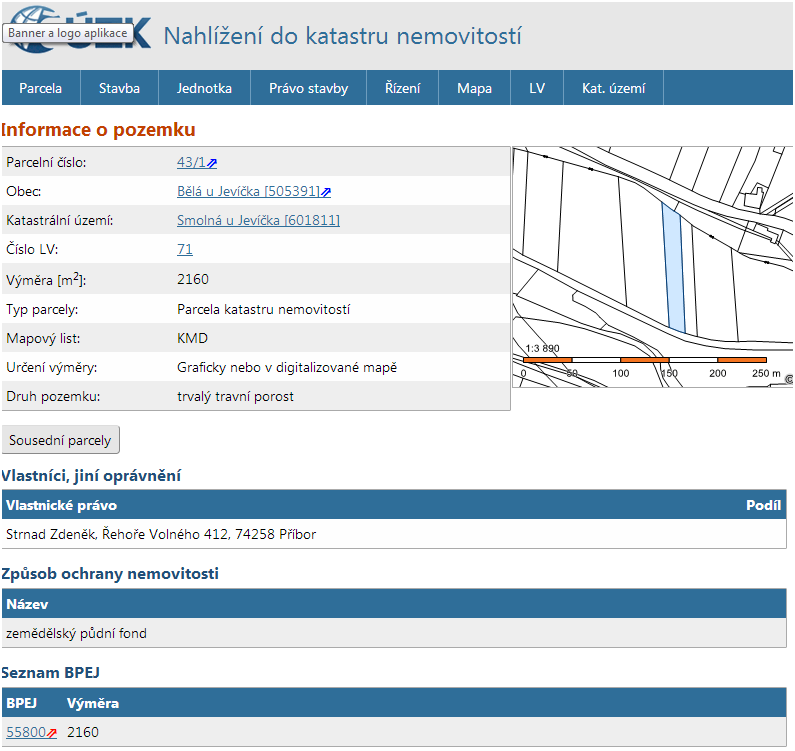The width and height of the screenshot is (795, 751).
Task: Click the Vlastníci, jiní oprávnění heading
Action: [x=91, y=476]
